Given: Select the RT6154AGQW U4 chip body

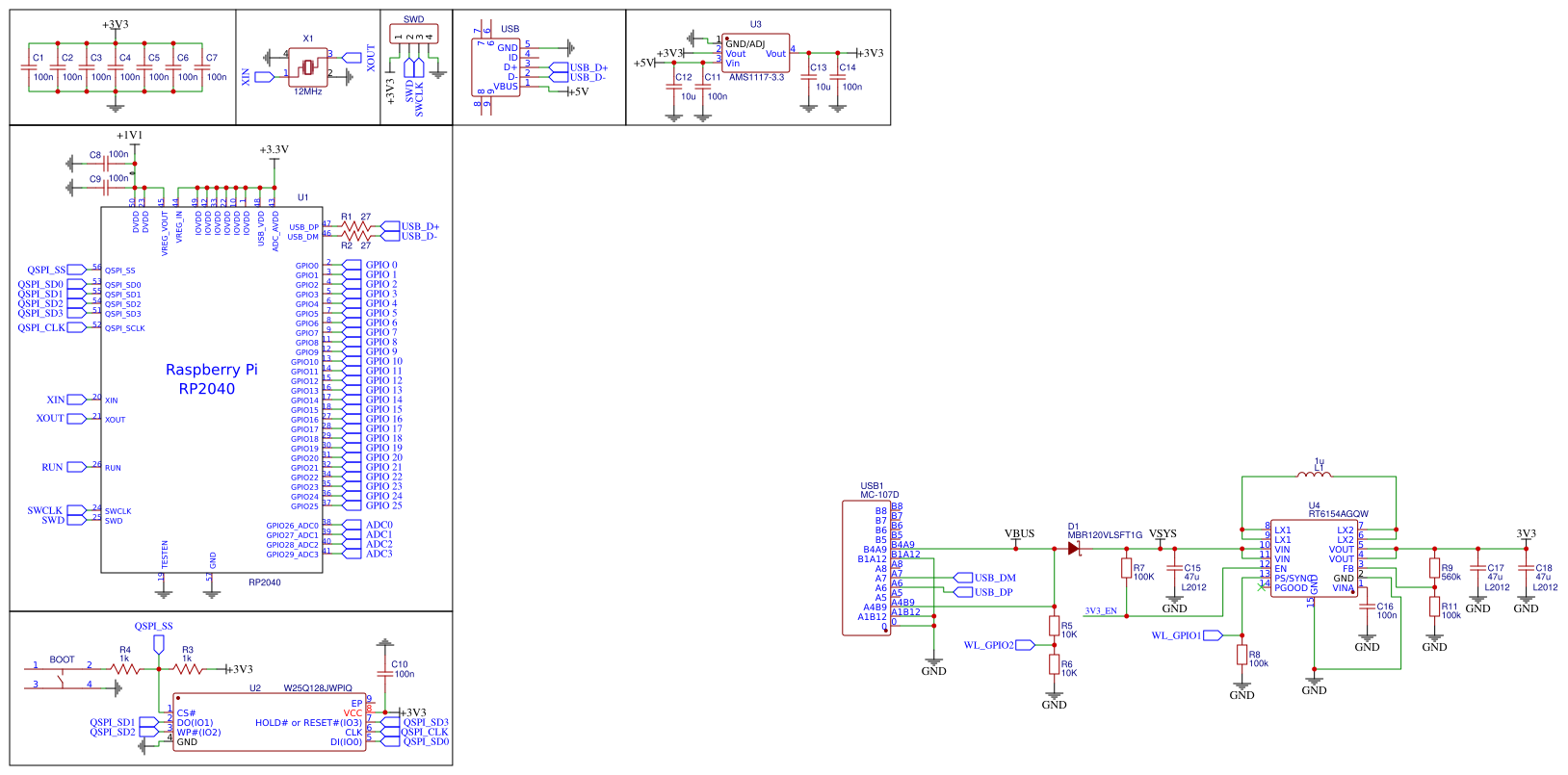Looking at the screenshot, I should click(1314, 558).
